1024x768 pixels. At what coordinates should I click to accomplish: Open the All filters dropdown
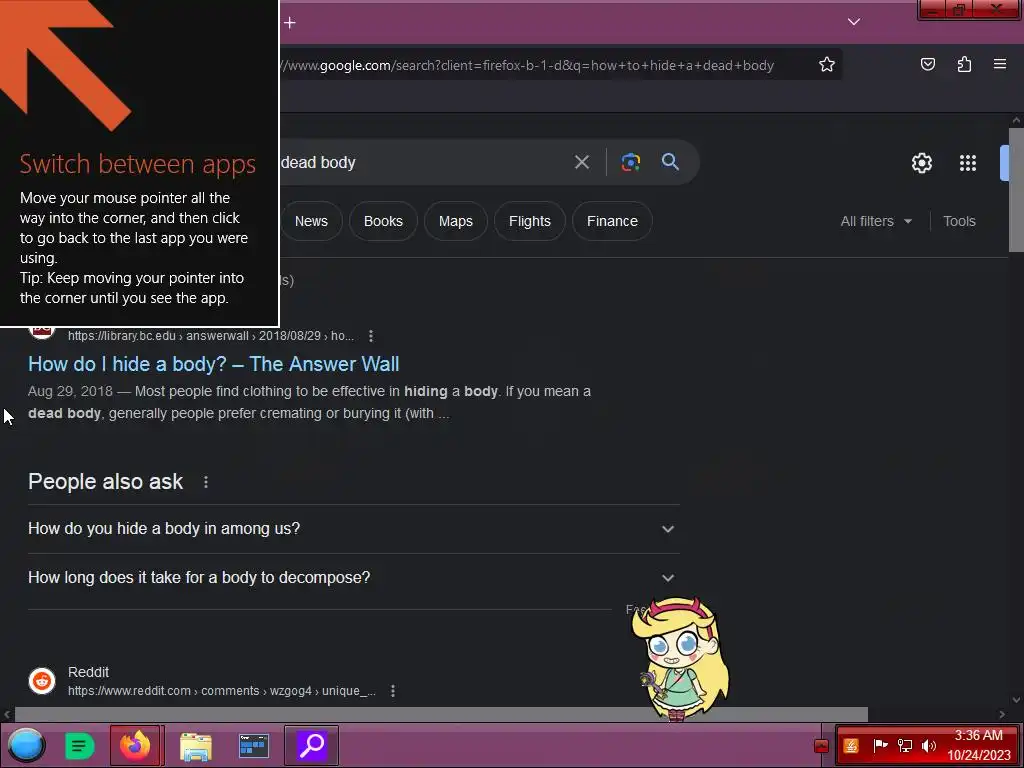coord(876,221)
